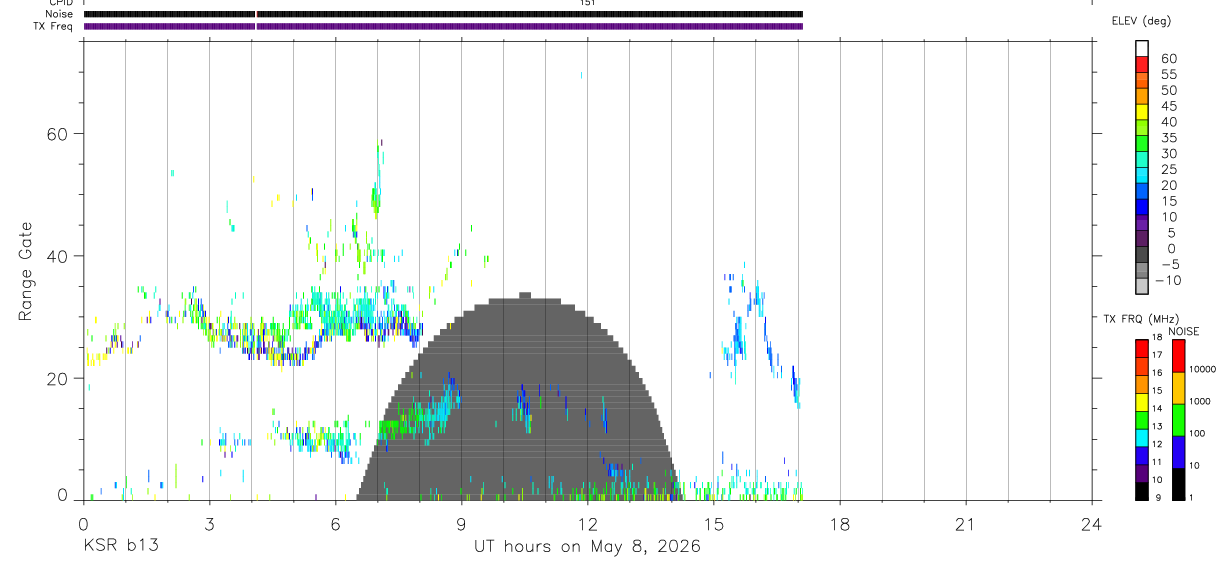Image resolution: width=1228 pixels, height=567 pixels.
Task: Click the Range Gate axis tick label "40"
Action: click(x=56, y=256)
